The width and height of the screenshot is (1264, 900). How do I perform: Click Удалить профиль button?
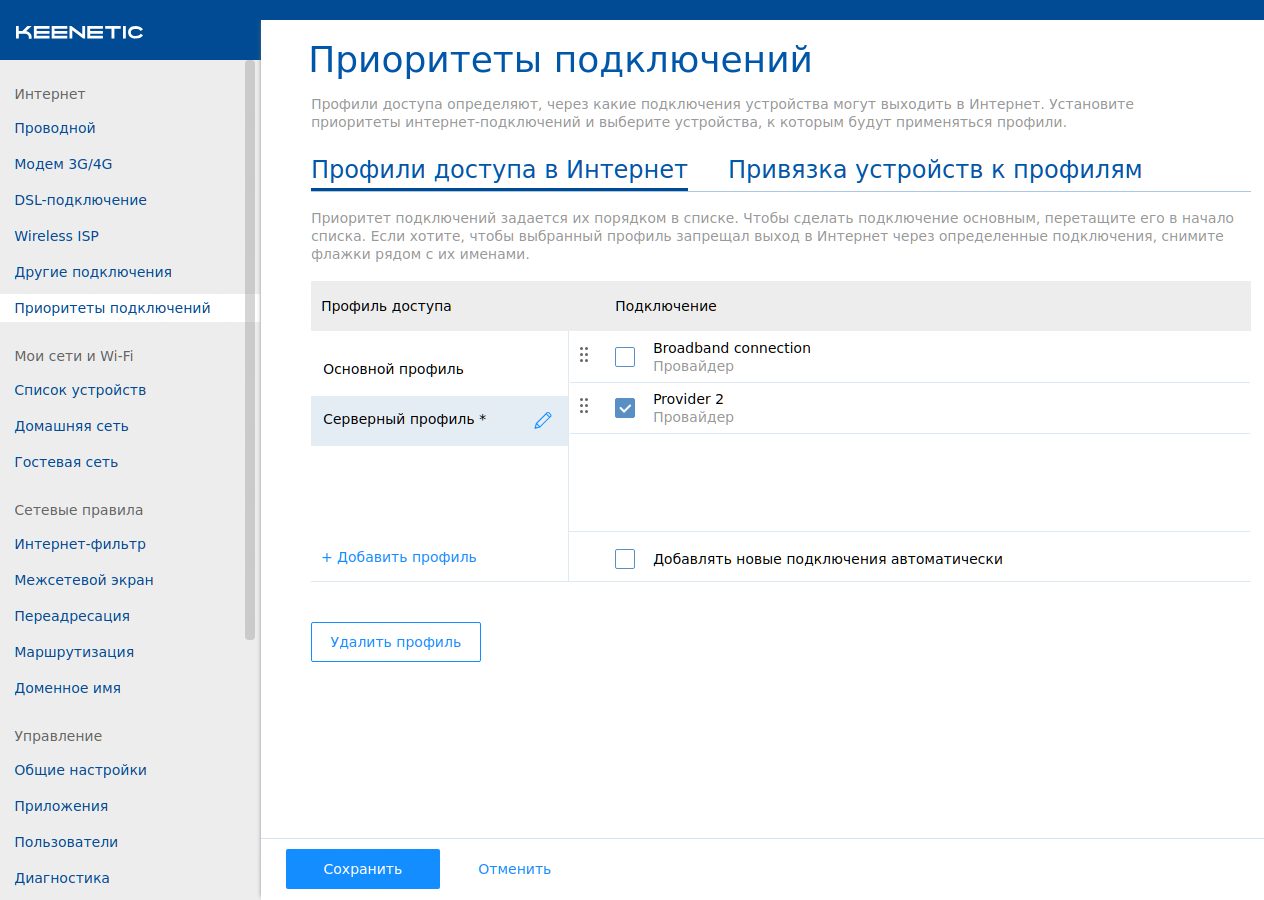pos(396,642)
